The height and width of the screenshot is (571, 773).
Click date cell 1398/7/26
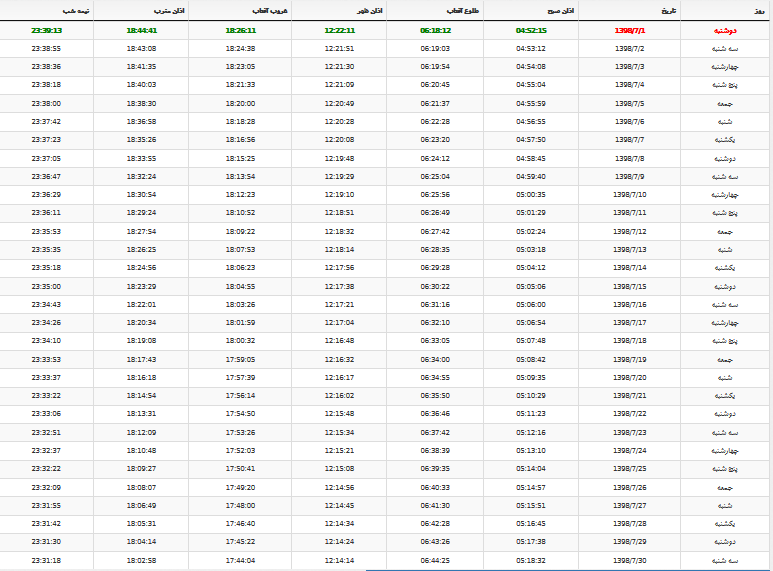click(x=630, y=488)
